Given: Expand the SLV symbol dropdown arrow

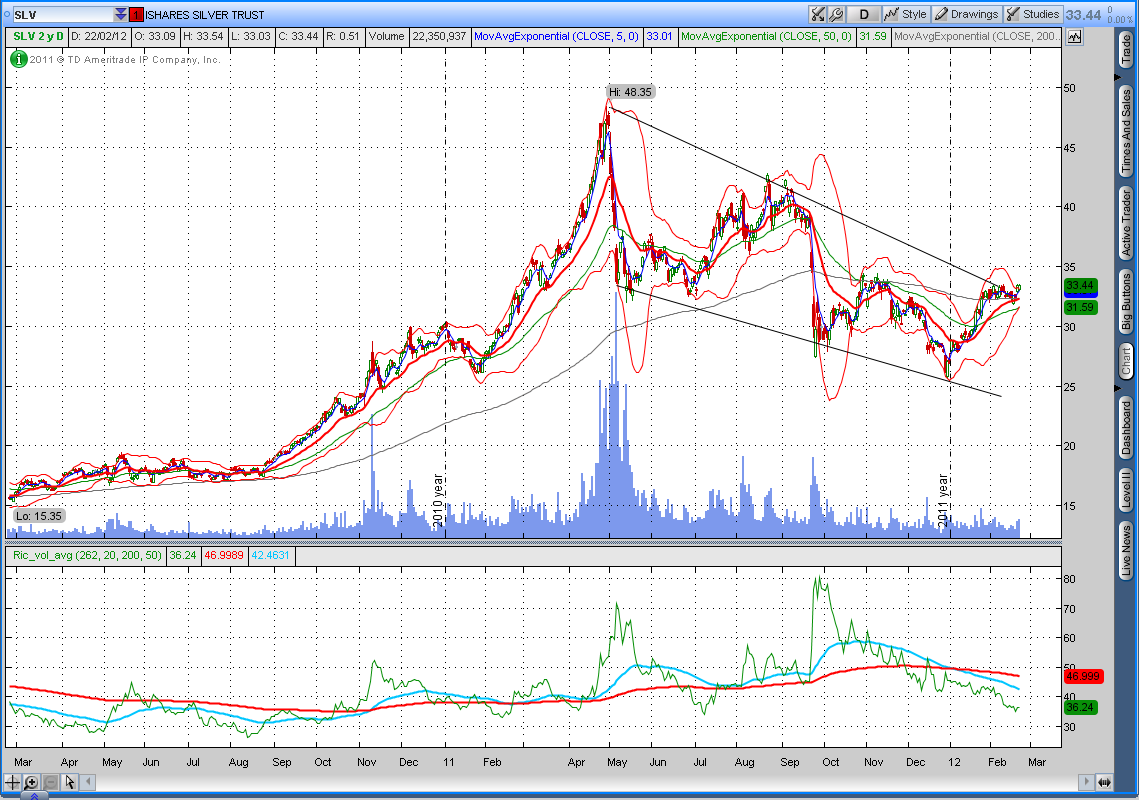Looking at the screenshot, I should pyautogui.click(x=121, y=14).
